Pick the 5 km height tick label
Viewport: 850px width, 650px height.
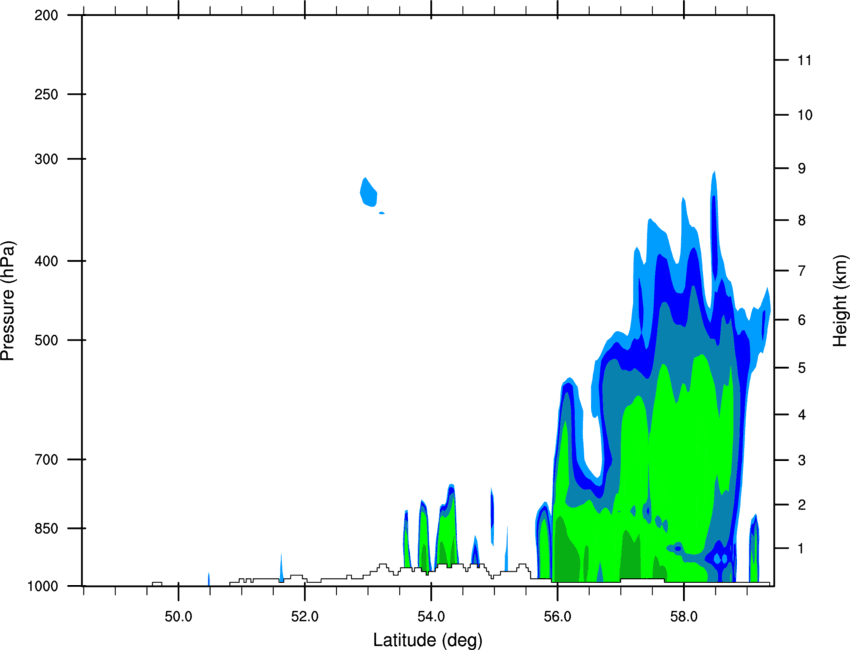coord(802,368)
